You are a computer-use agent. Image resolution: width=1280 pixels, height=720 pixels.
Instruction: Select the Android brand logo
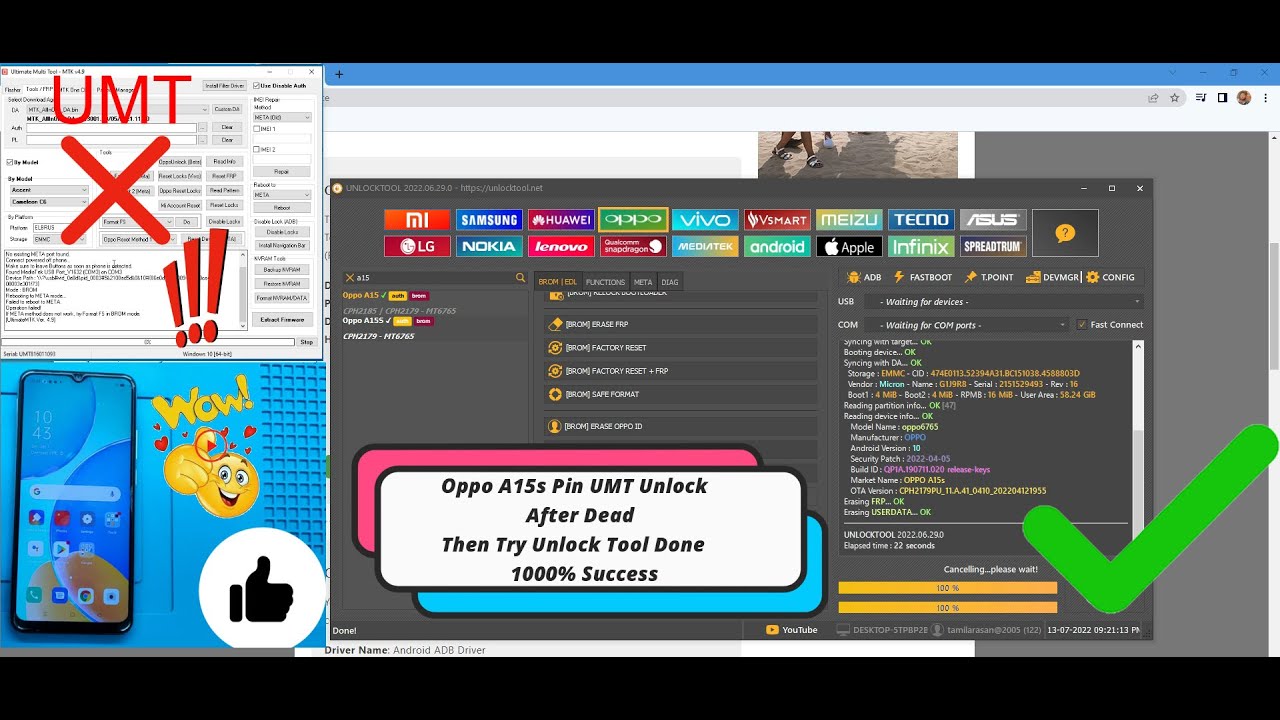click(777, 246)
